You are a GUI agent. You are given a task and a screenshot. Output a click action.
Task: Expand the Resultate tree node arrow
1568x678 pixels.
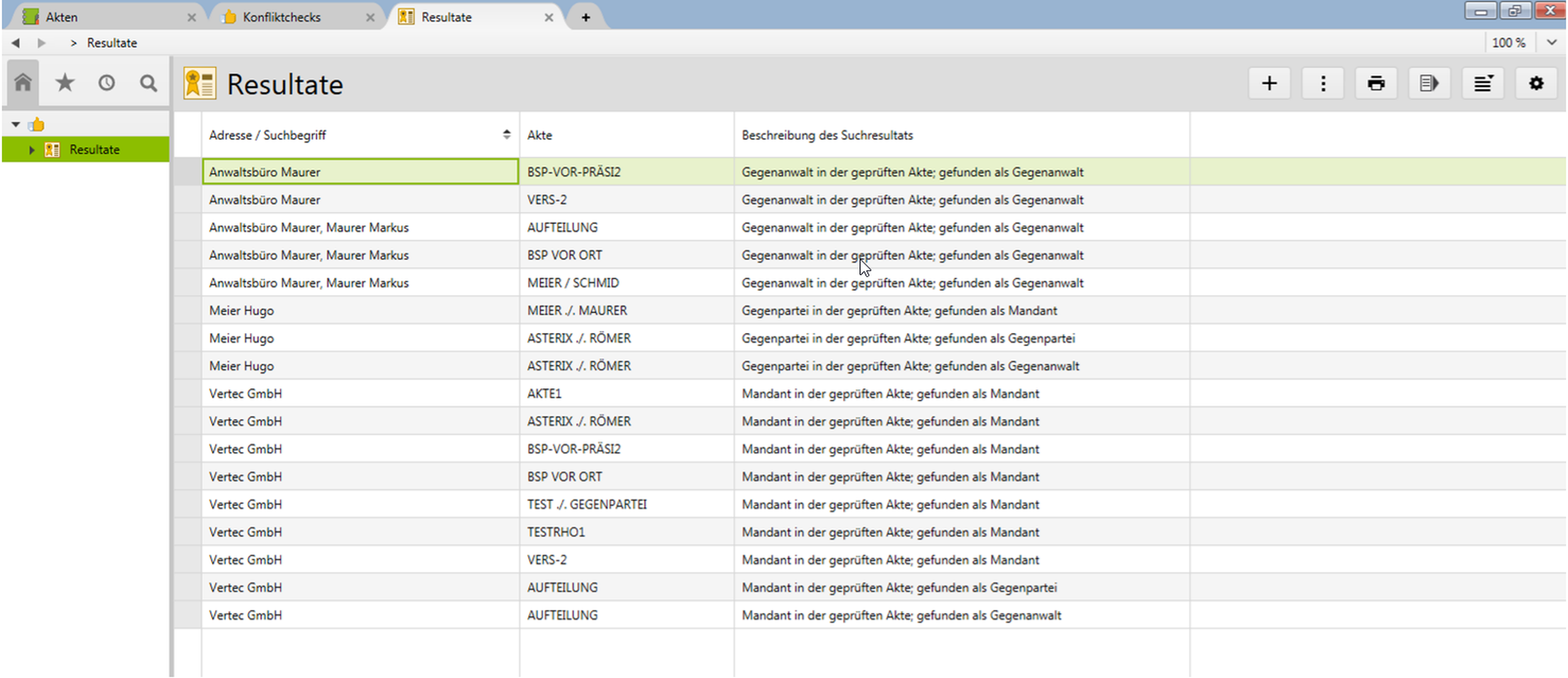[32, 150]
